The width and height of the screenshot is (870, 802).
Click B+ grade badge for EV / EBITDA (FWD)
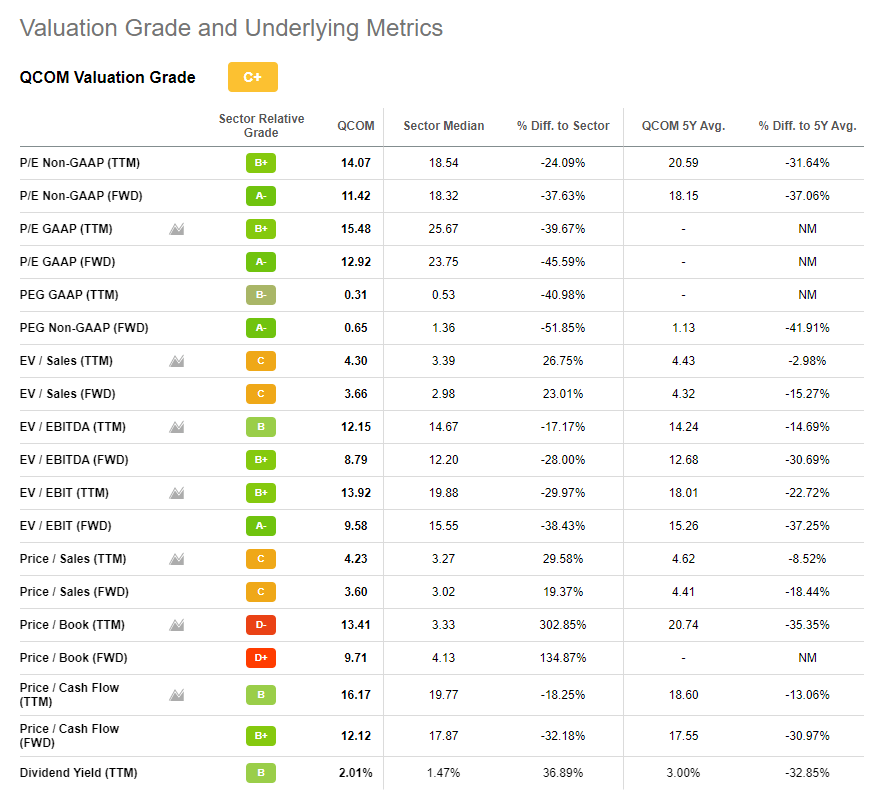click(261, 460)
